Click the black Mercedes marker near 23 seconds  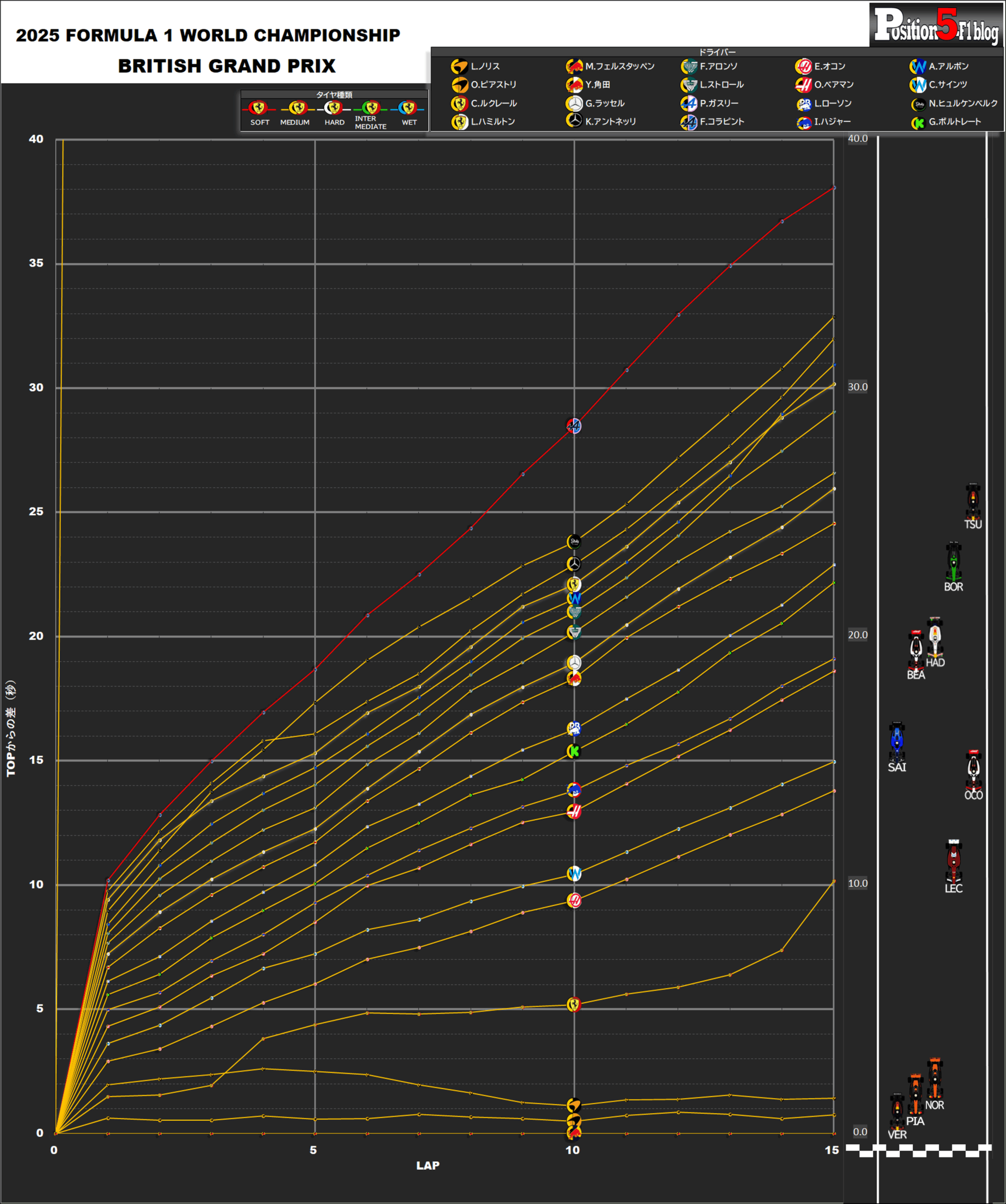click(574, 563)
